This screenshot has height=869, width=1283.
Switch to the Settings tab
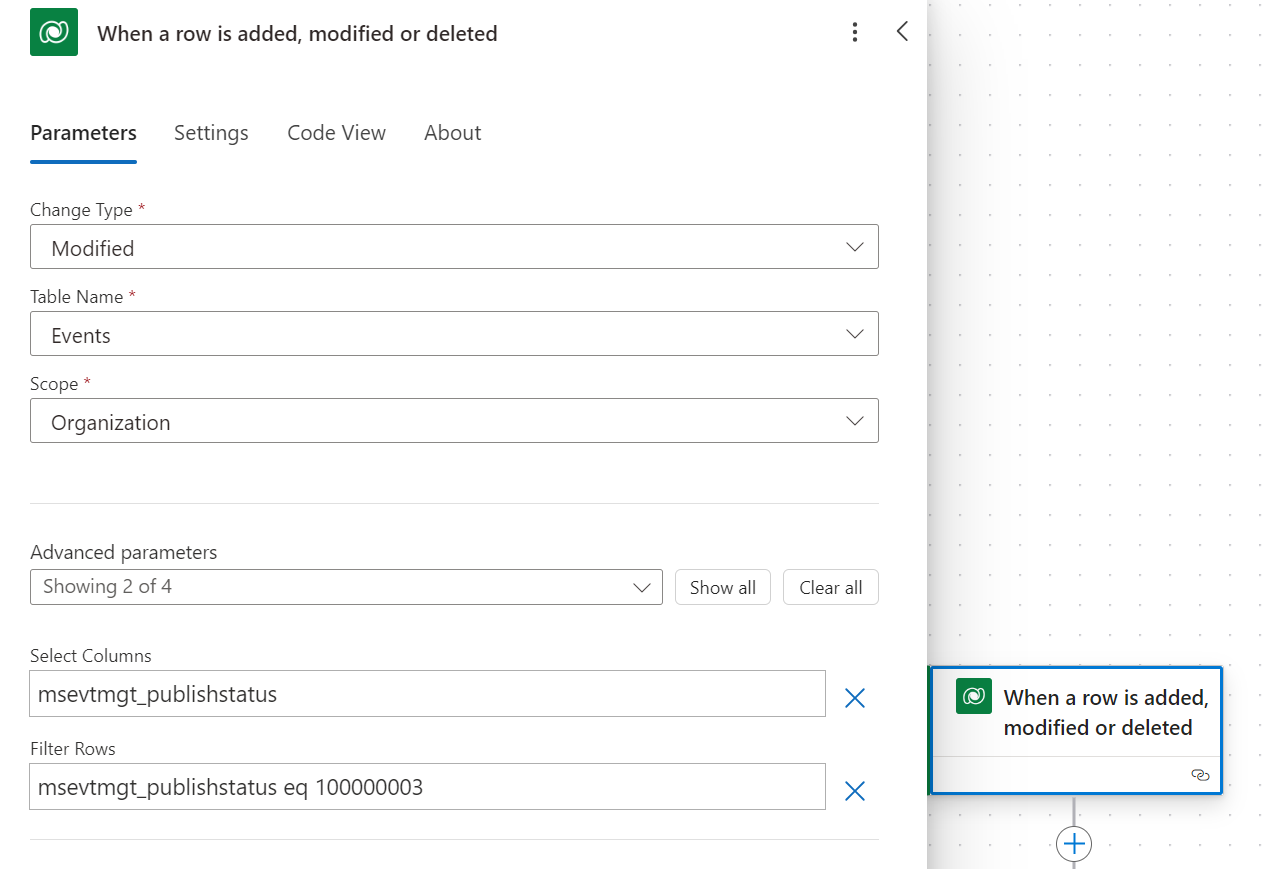211,132
